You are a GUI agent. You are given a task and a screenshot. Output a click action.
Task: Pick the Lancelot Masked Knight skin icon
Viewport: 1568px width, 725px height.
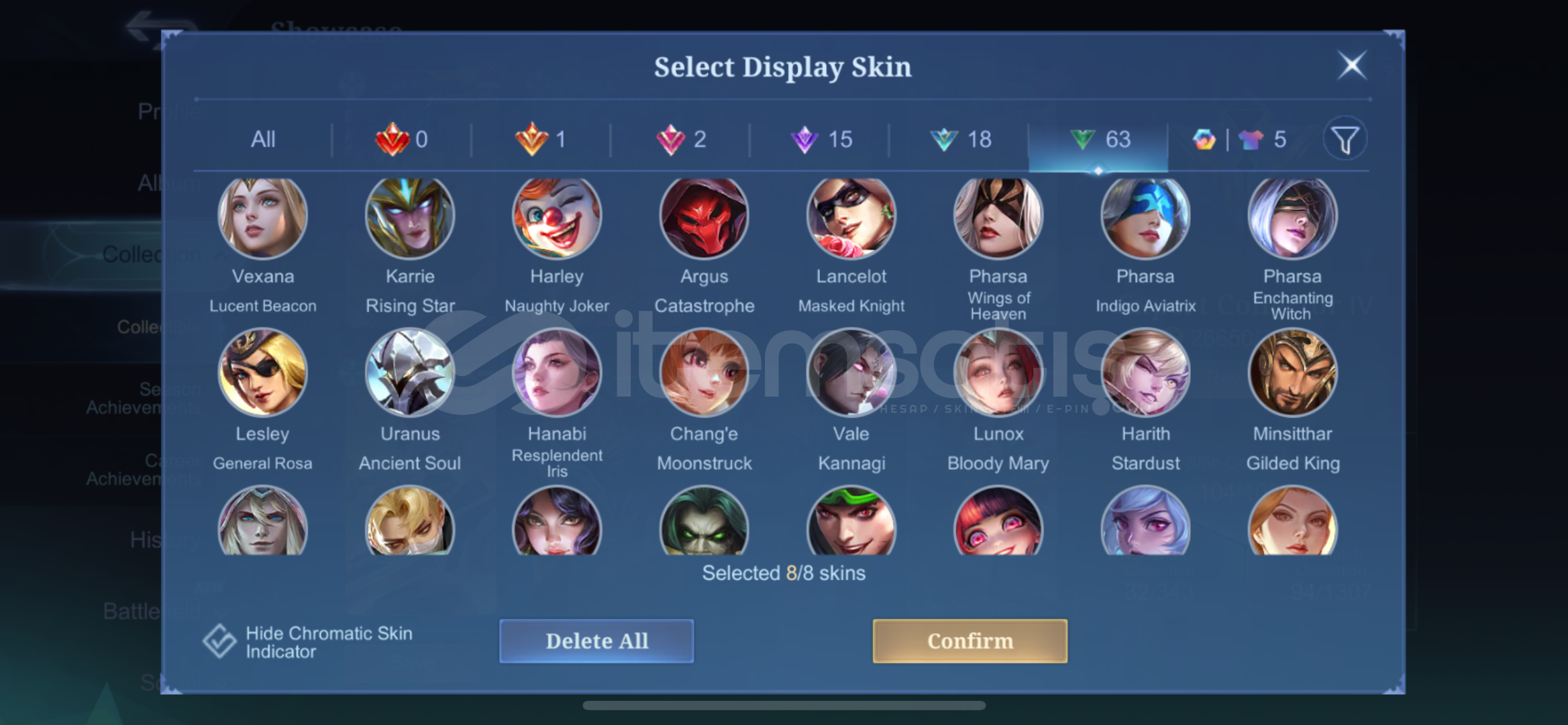click(x=851, y=216)
